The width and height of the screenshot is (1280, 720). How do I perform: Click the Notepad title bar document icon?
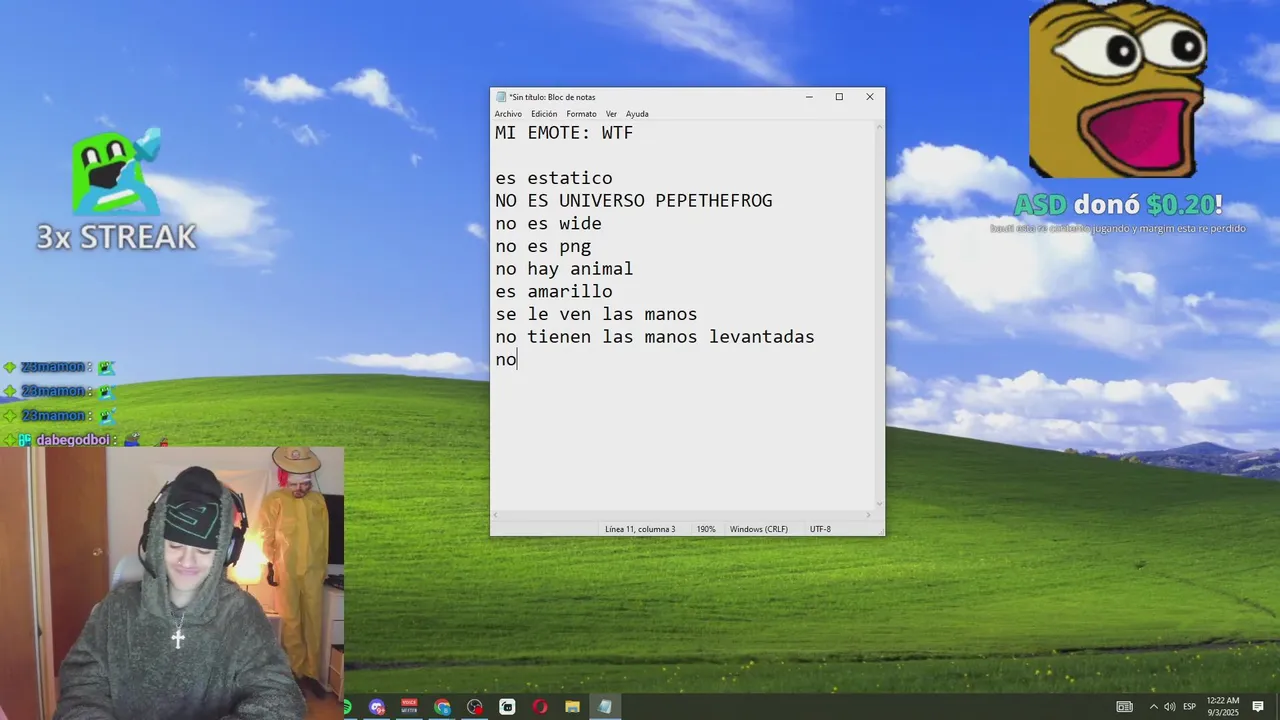pyautogui.click(x=501, y=97)
